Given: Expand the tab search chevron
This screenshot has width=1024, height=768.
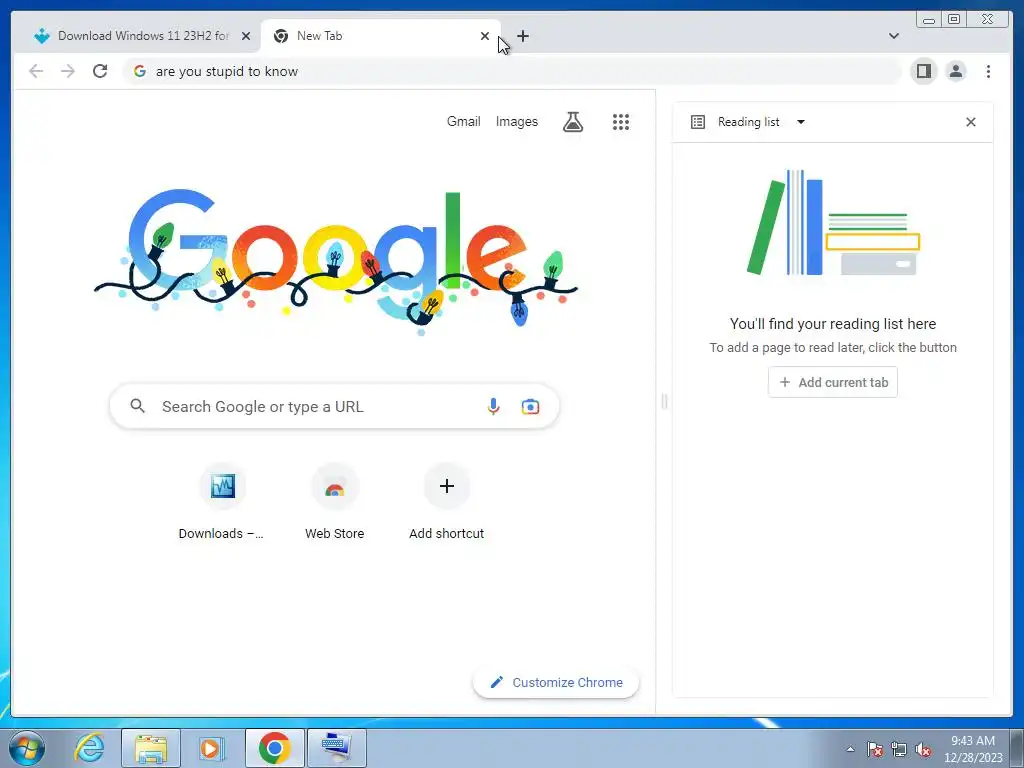Looking at the screenshot, I should [894, 36].
